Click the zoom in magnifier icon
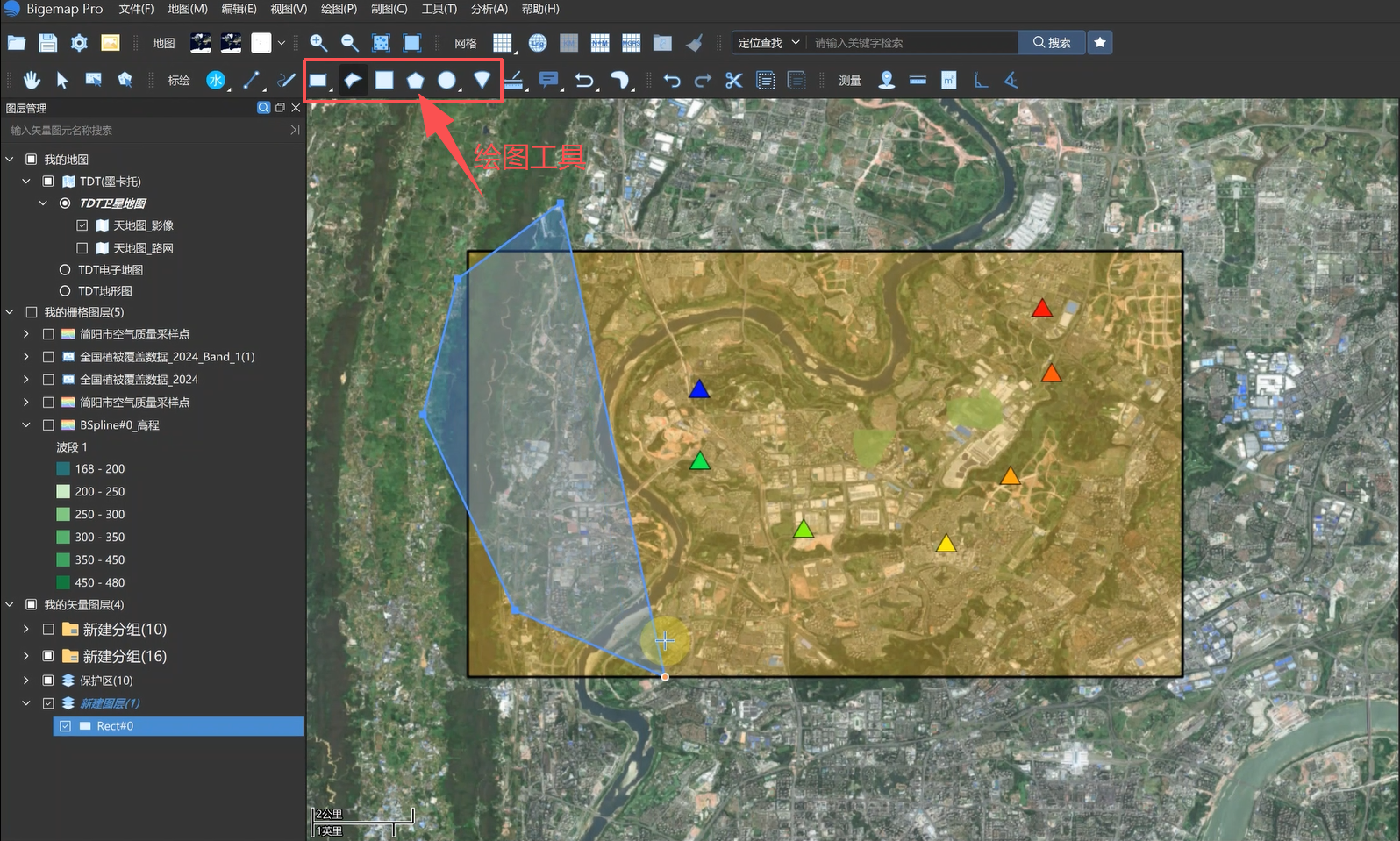The height and width of the screenshot is (841, 1400). click(x=318, y=42)
